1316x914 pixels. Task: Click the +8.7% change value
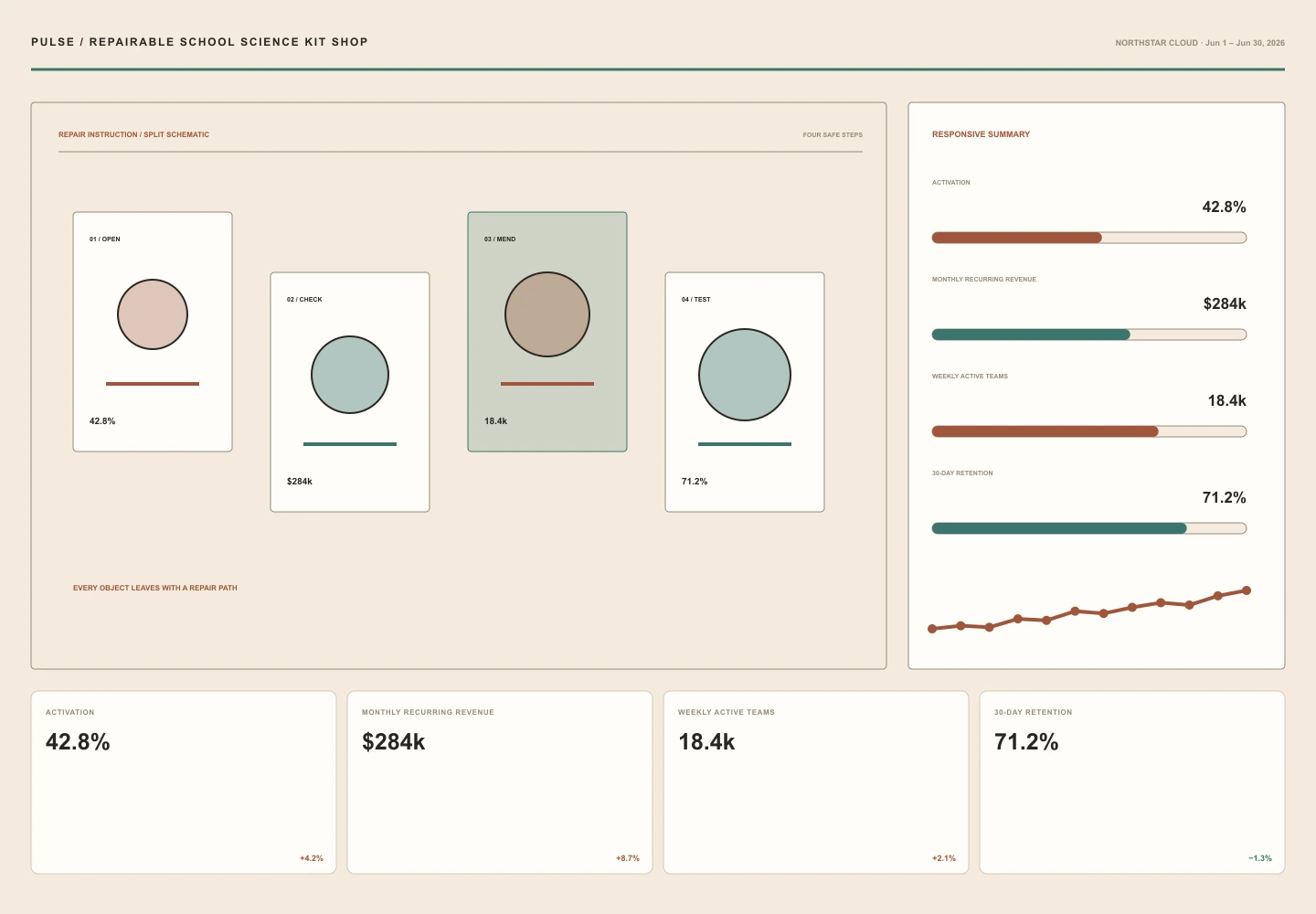(x=628, y=858)
